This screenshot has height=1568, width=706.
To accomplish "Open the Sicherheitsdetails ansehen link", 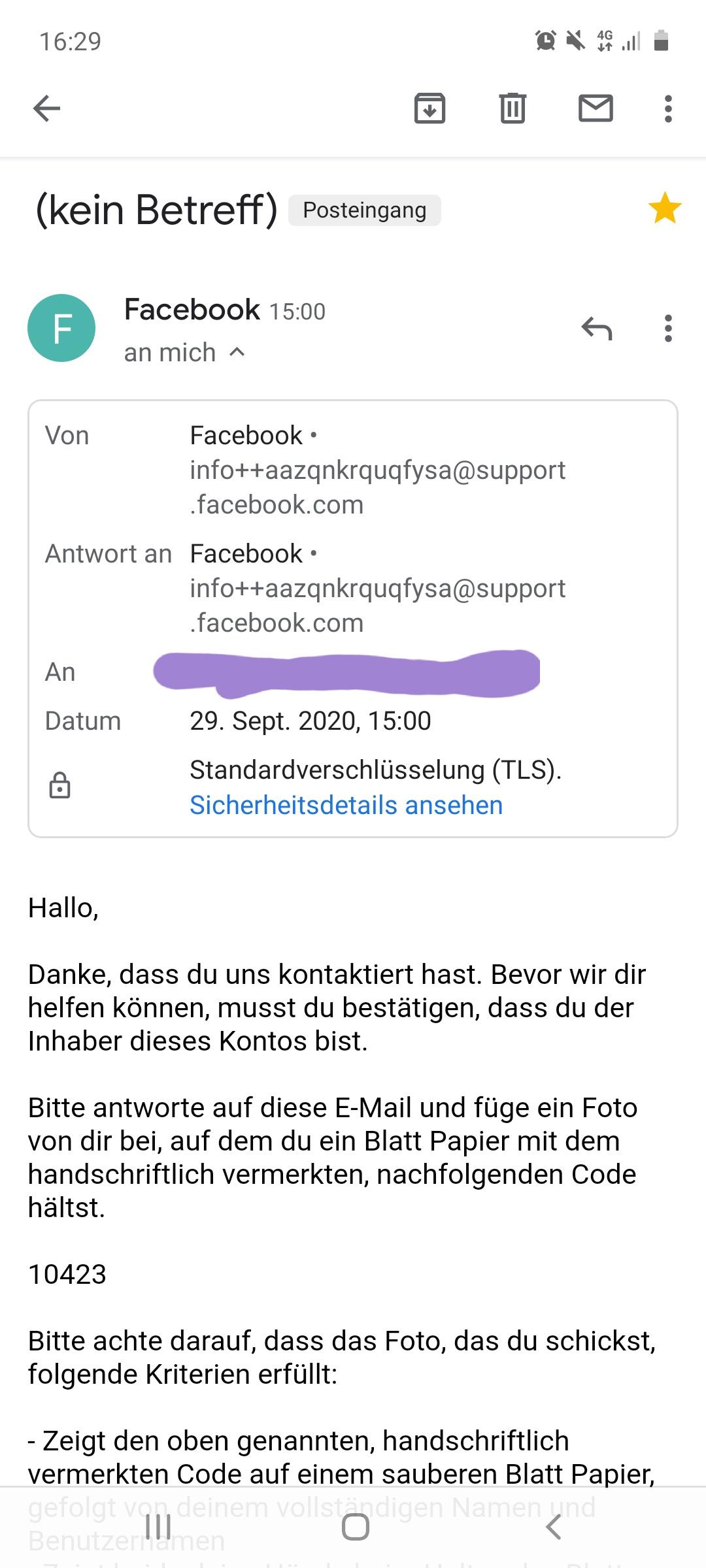I will click(x=346, y=805).
